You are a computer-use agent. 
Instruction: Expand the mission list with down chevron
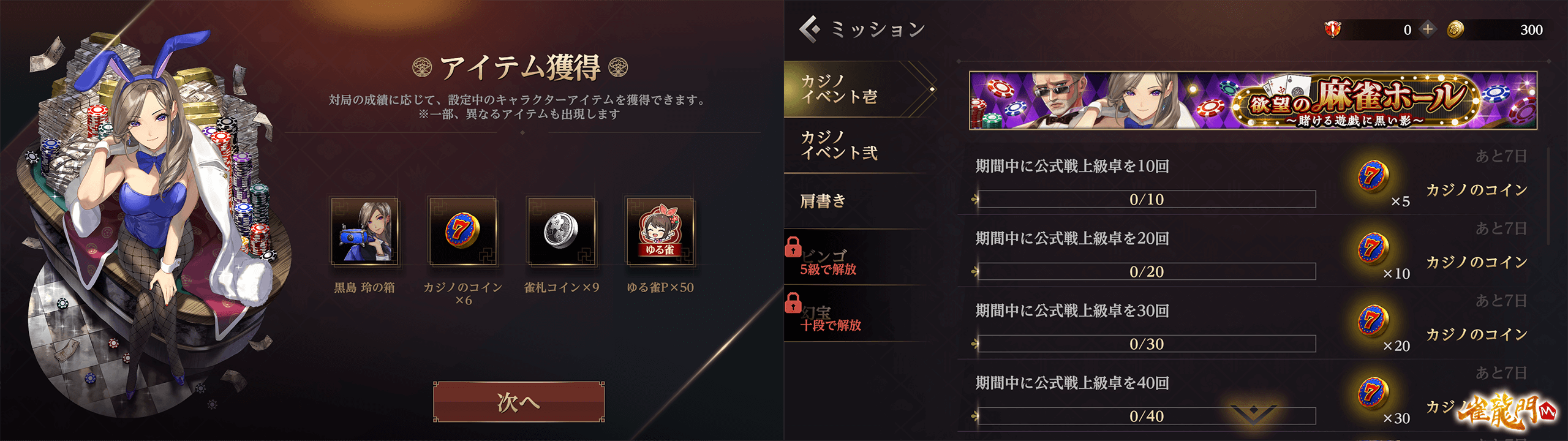tap(1254, 413)
